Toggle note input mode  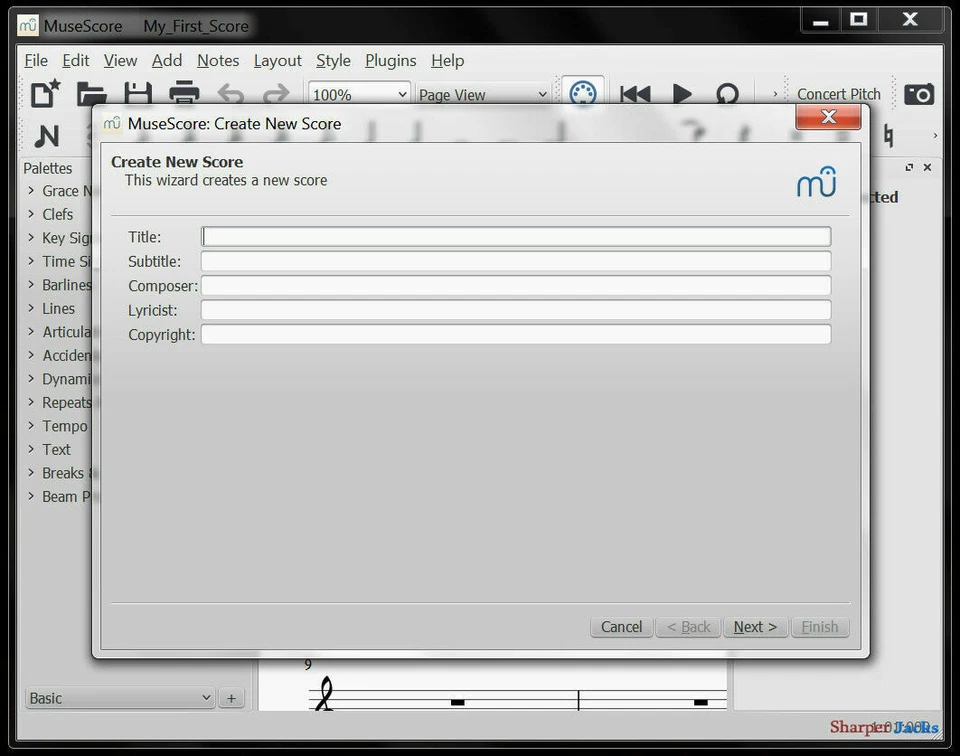[x=46, y=136]
